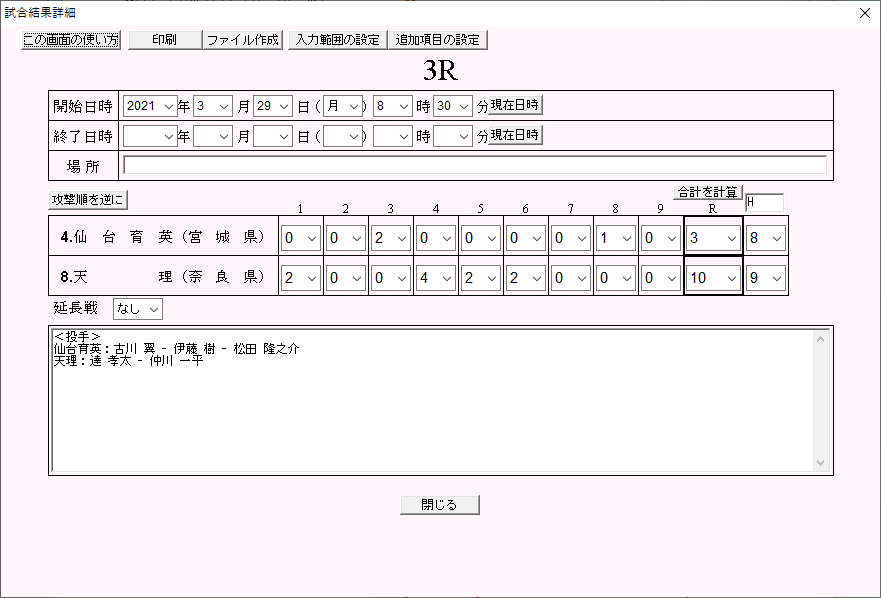The height and width of the screenshot is (598, 881).
Task: Open 天理 inning 7 score dropdown
Action: point(570,278)
